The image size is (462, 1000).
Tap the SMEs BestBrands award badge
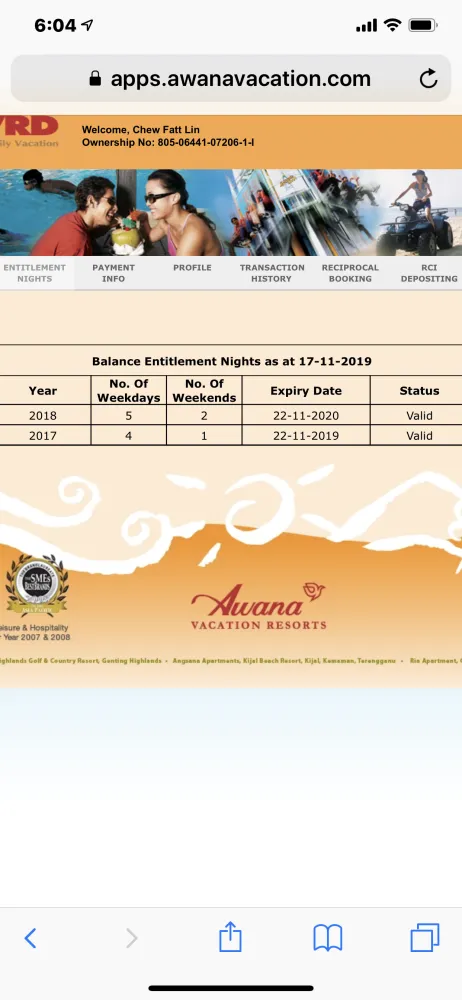36,585
